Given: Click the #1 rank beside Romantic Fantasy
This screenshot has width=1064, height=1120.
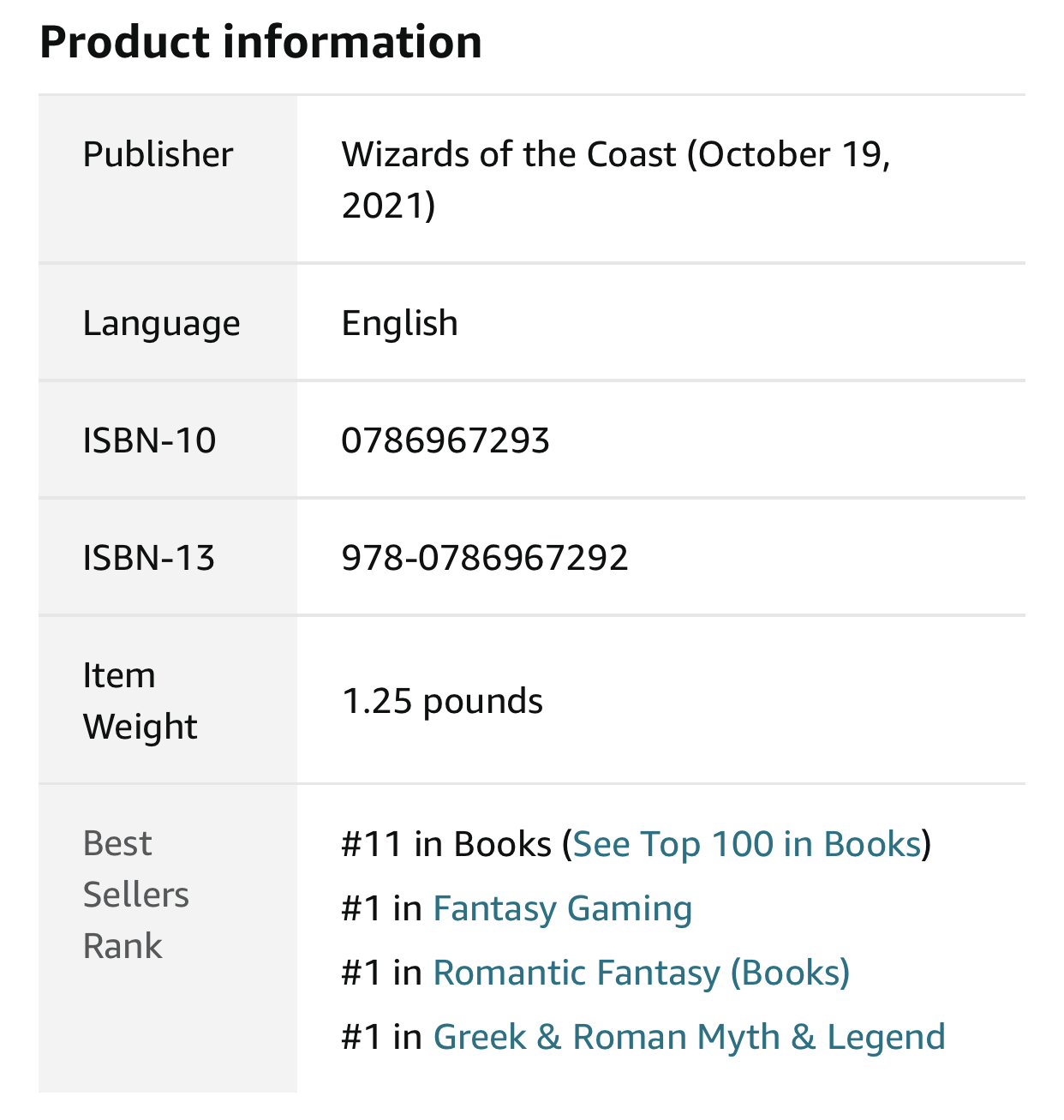Looking at the screenshot, I should tap(361, 973).
